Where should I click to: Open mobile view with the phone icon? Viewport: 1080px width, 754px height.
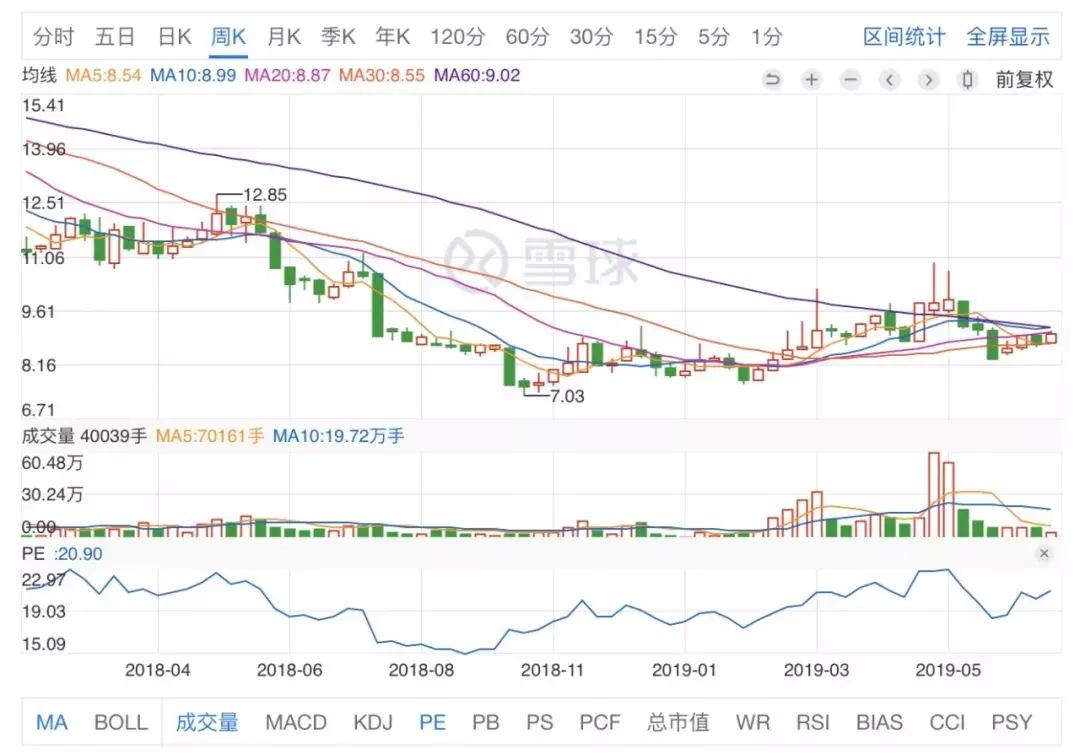(x=966, y=79)
